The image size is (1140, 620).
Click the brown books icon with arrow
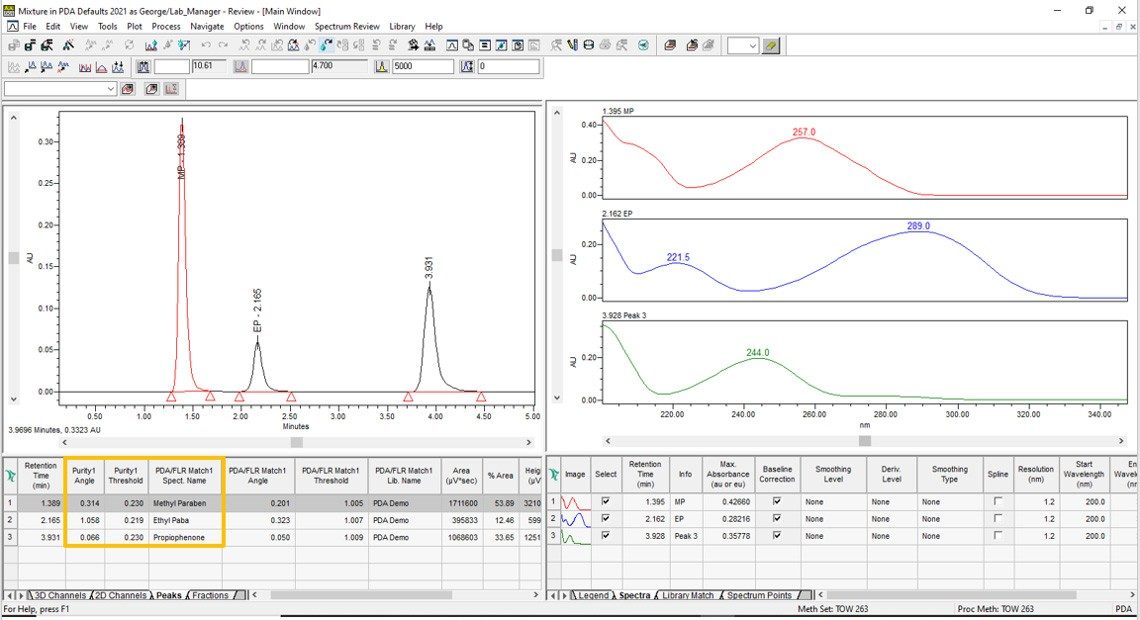(691, 45)
